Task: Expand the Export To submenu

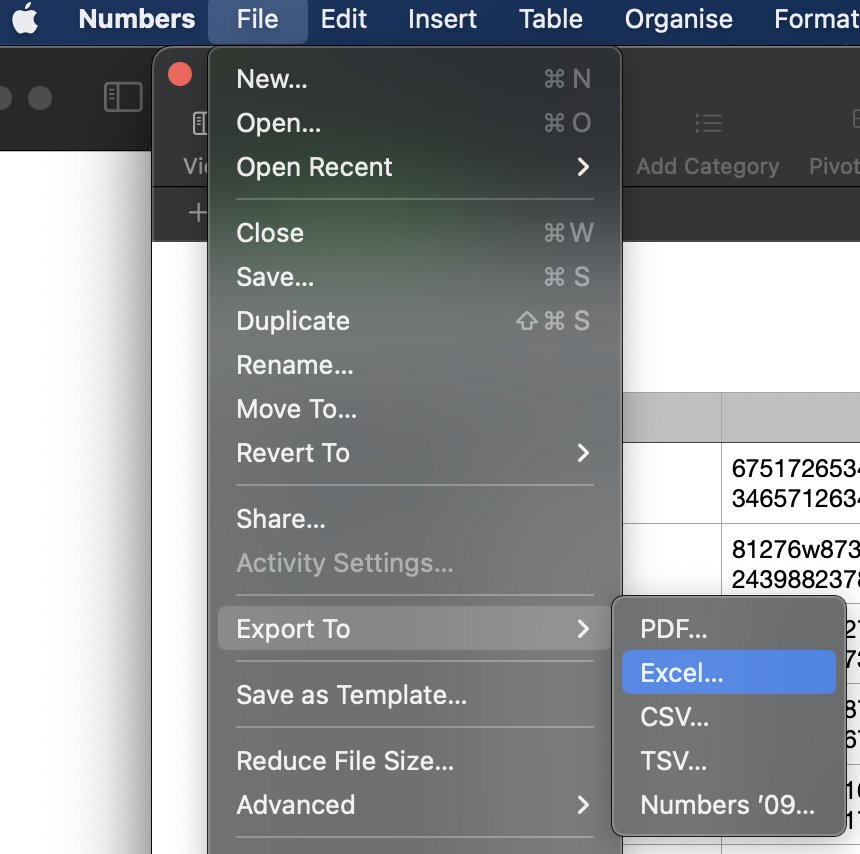Action: [x=415, y=629]
